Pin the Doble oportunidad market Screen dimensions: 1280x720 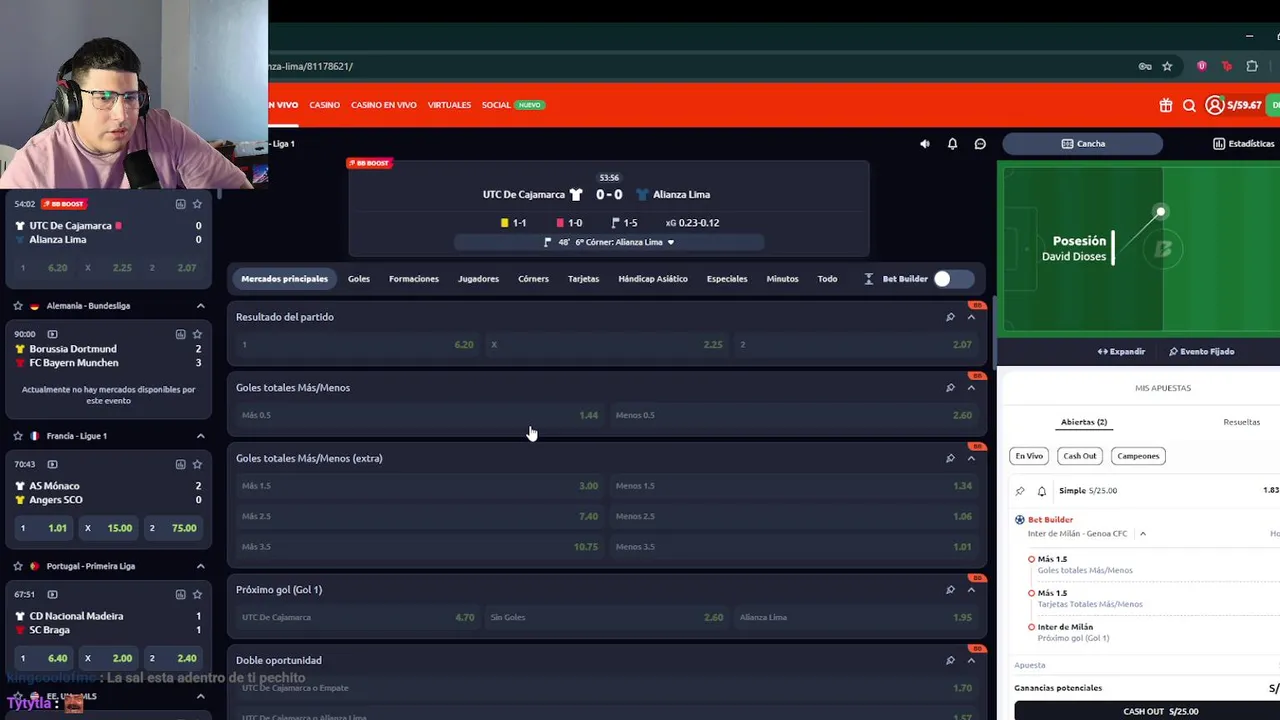[x=950, y=660]
